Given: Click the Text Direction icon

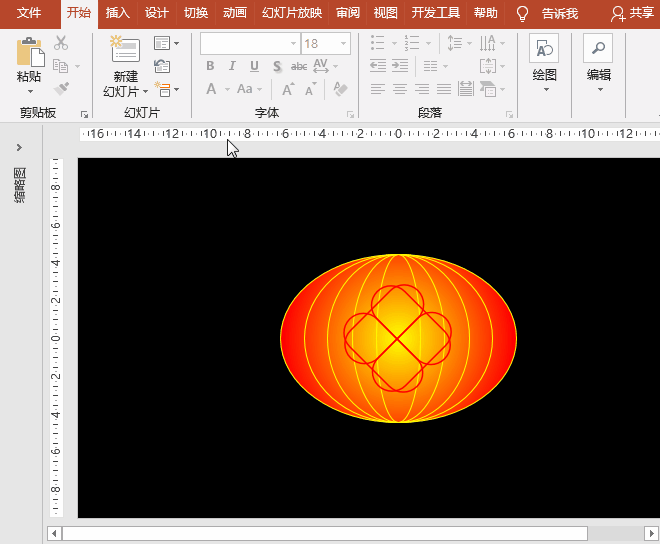Looking at the screenshot, I should click(487, 43).
